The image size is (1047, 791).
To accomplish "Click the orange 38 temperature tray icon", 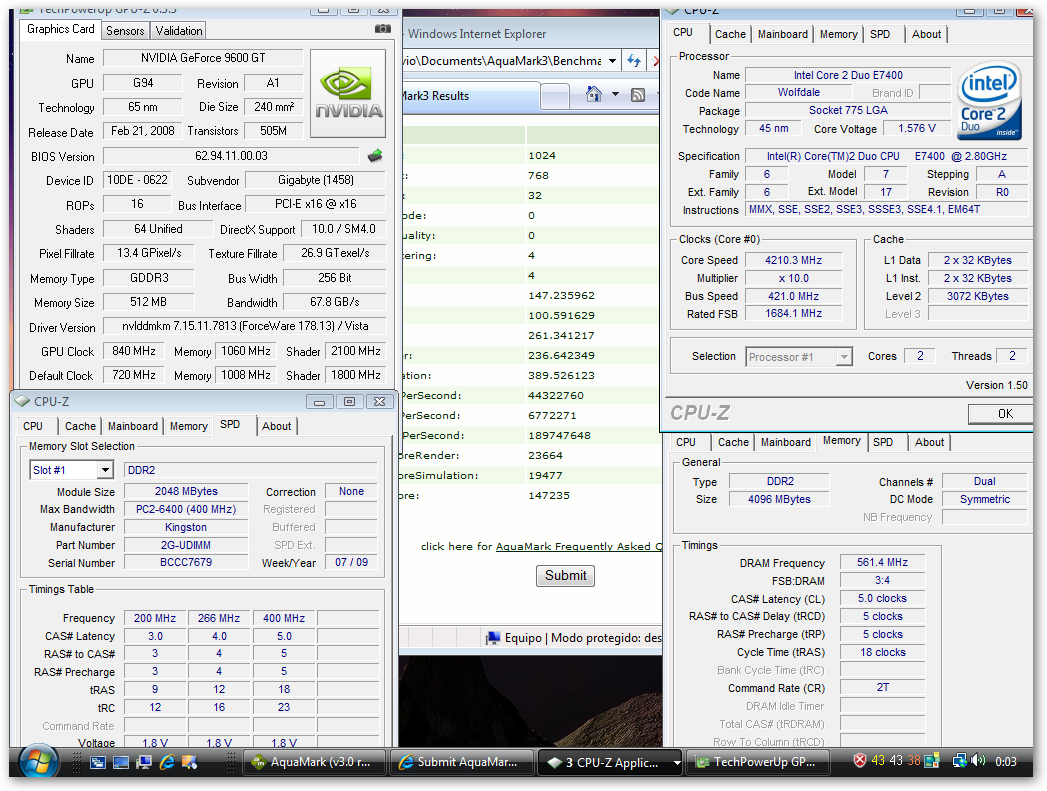I will coord(913,760).
